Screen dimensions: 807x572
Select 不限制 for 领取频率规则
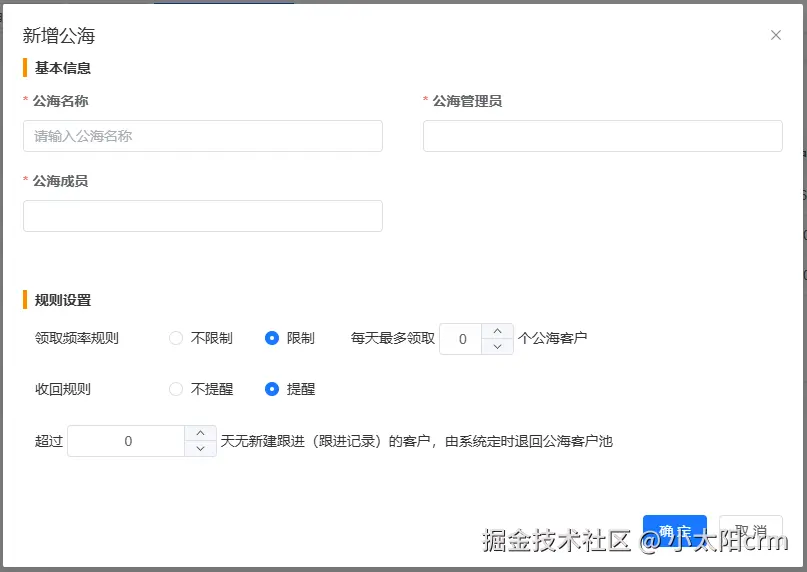pos(176,338)
